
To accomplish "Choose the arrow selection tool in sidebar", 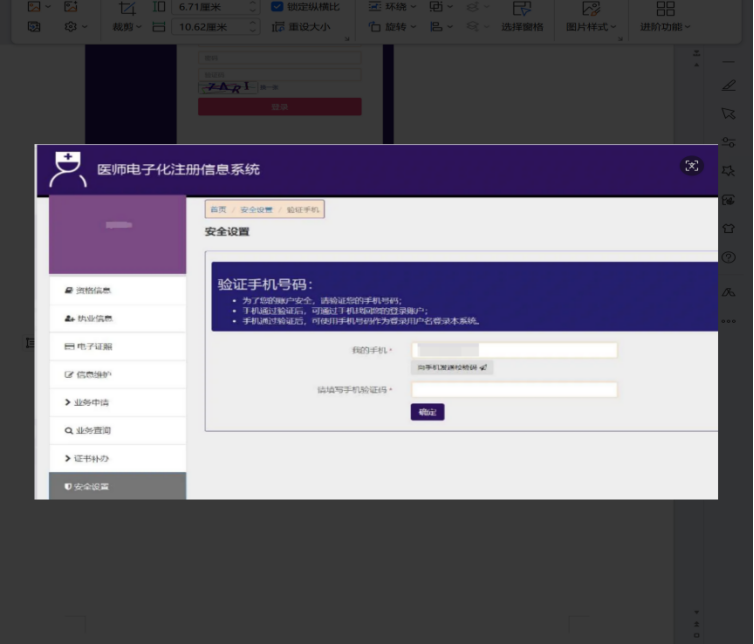I will [729, 114].
